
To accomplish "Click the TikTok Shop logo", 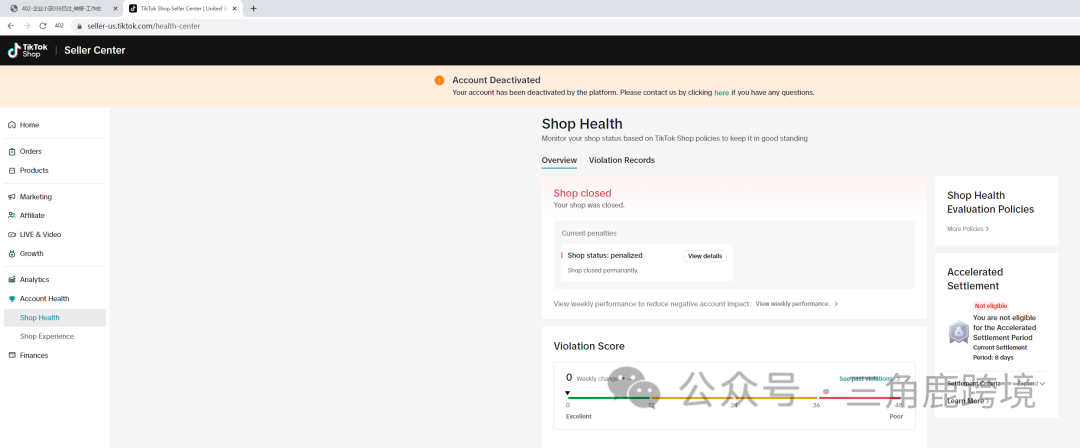I will point(28,50).
